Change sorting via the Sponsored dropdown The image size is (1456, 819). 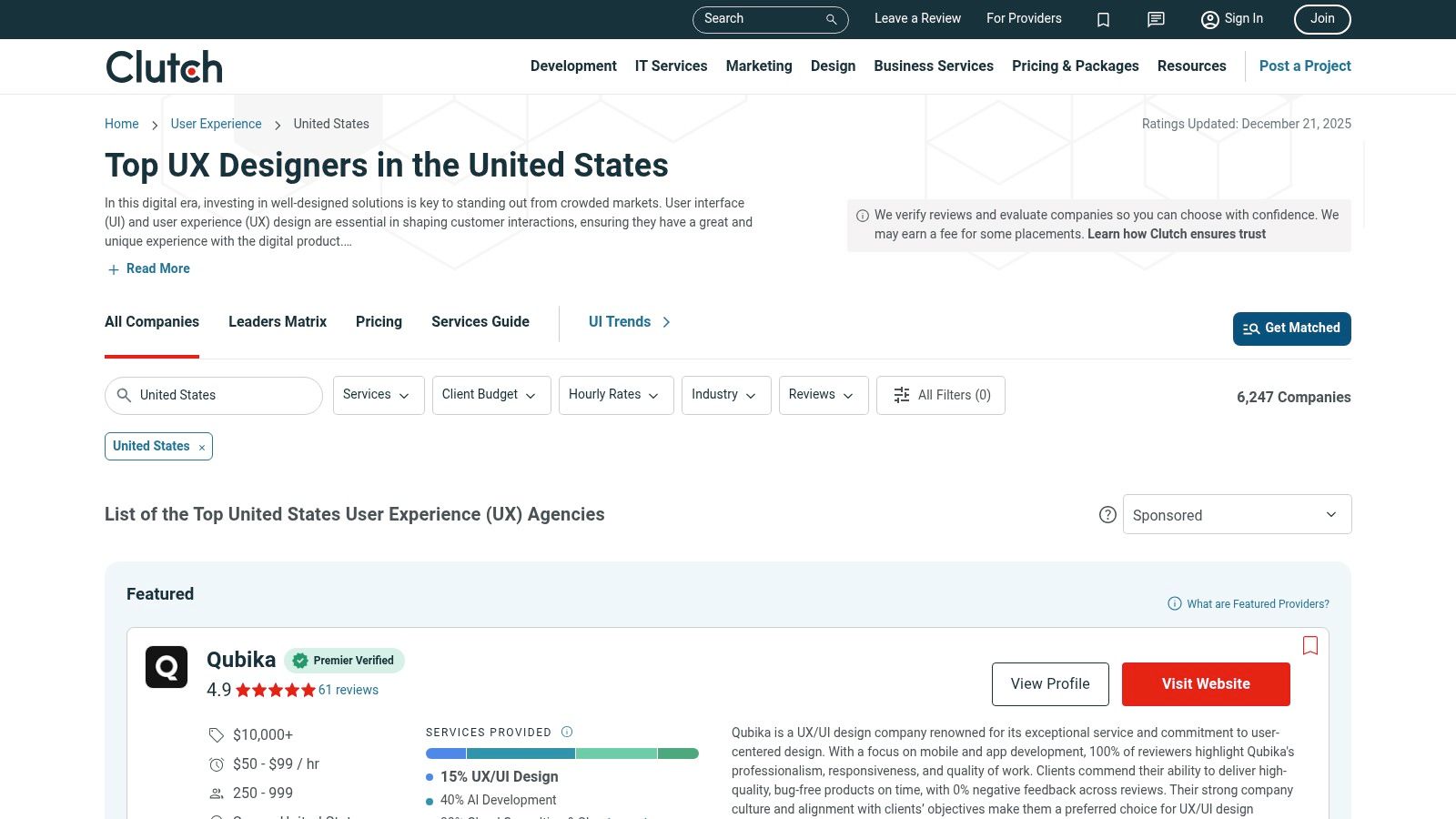click(1237, 514)
